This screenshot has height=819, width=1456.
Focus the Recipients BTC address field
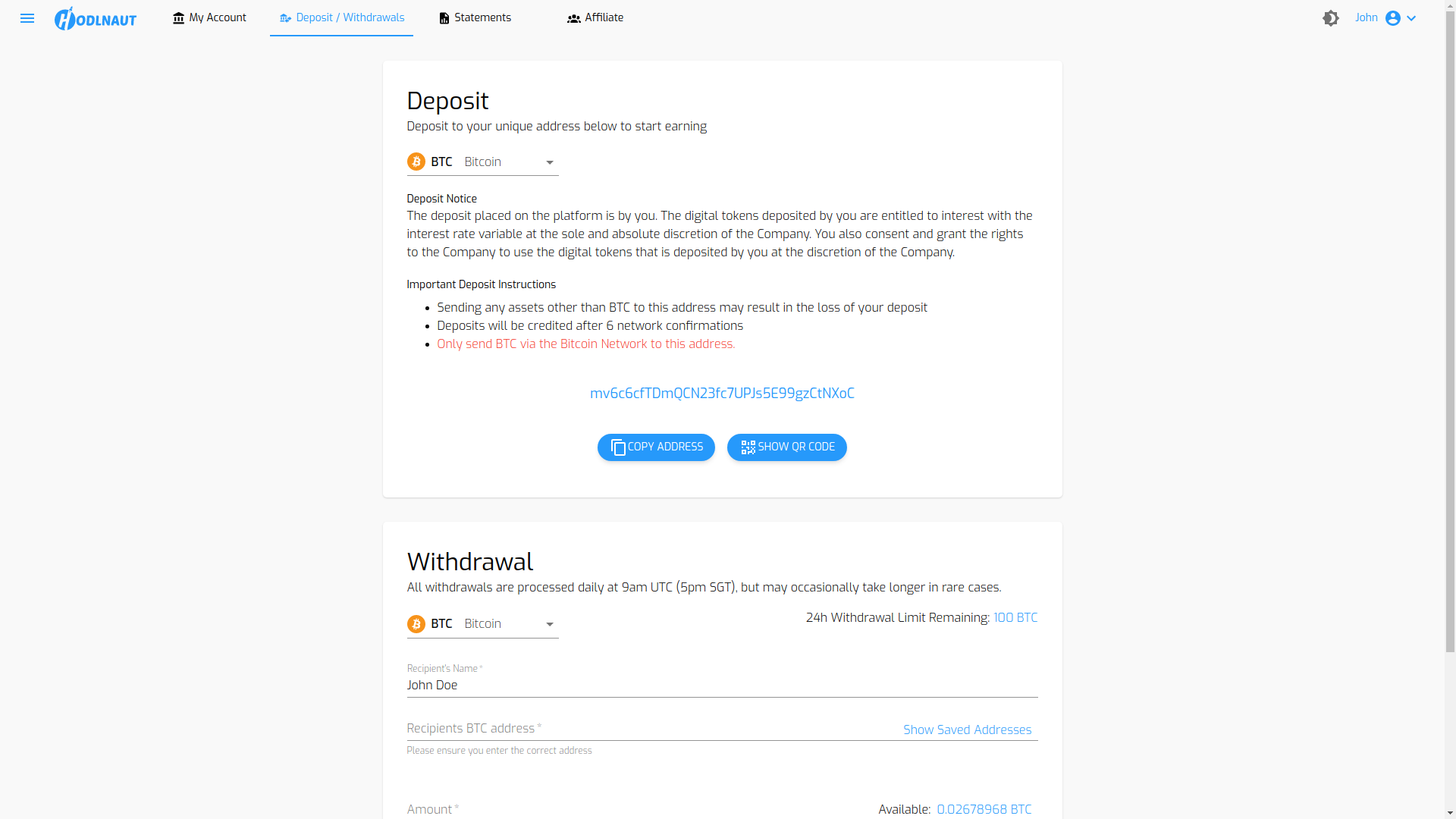652,729
